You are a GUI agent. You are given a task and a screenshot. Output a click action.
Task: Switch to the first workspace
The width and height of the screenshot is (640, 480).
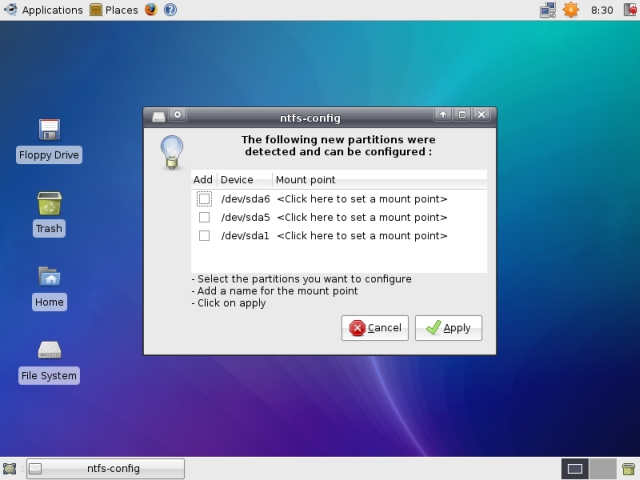[x=575, y=469]
